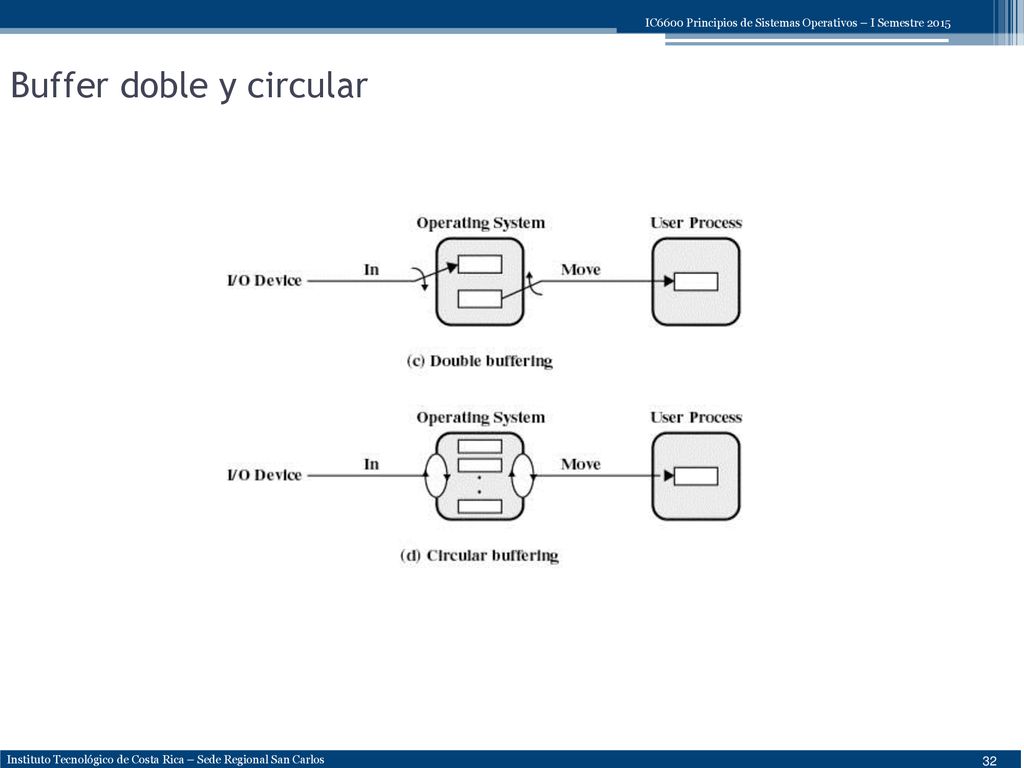Click 'User Process' label in circular buffering diagram
This screenshot has width=1024, height=768.
[696, 417]
